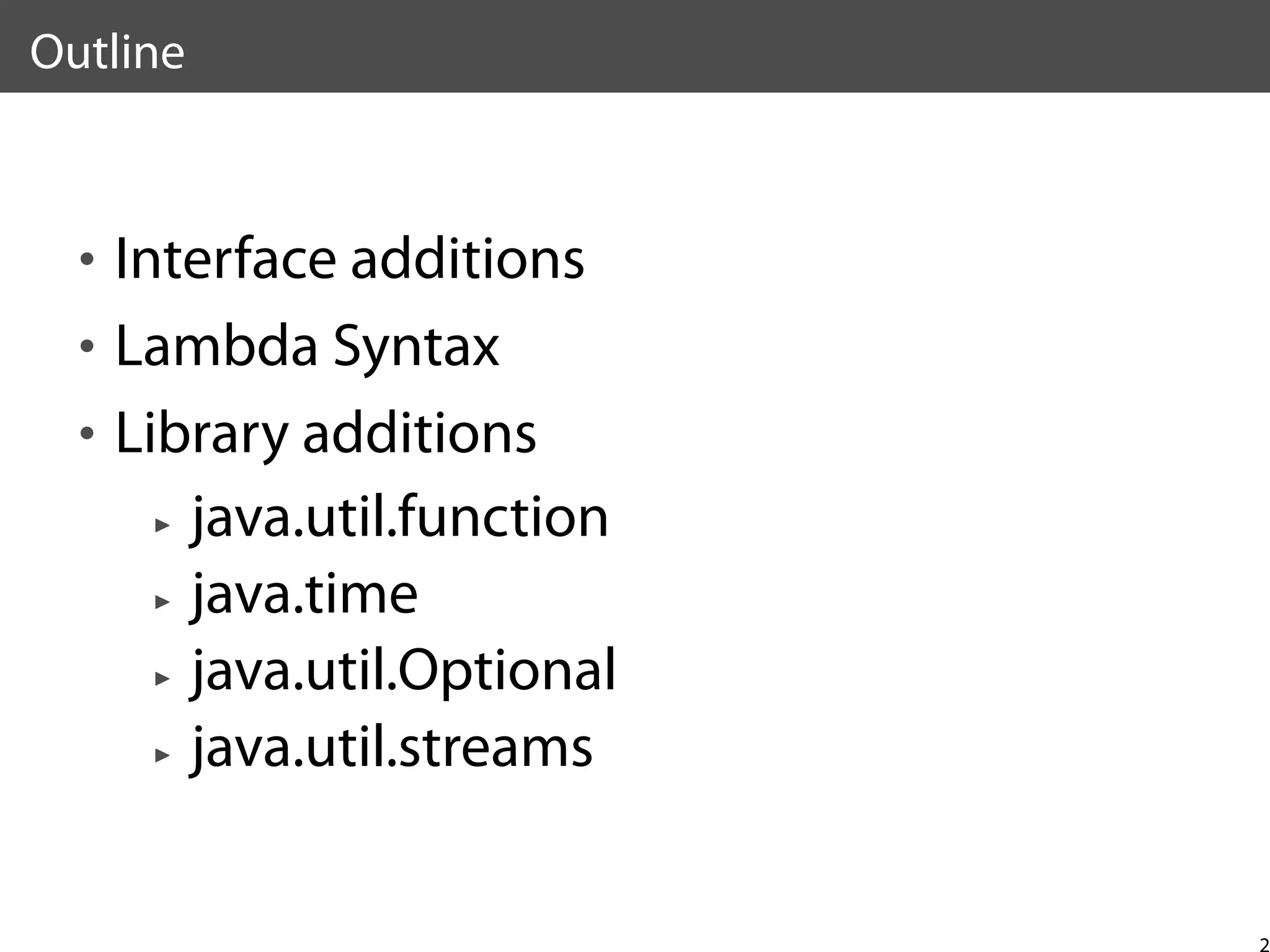Viewport: 1270px width, 952px height.
Task: Click the slide page number 2
Action: click(x=1264, y=945)
